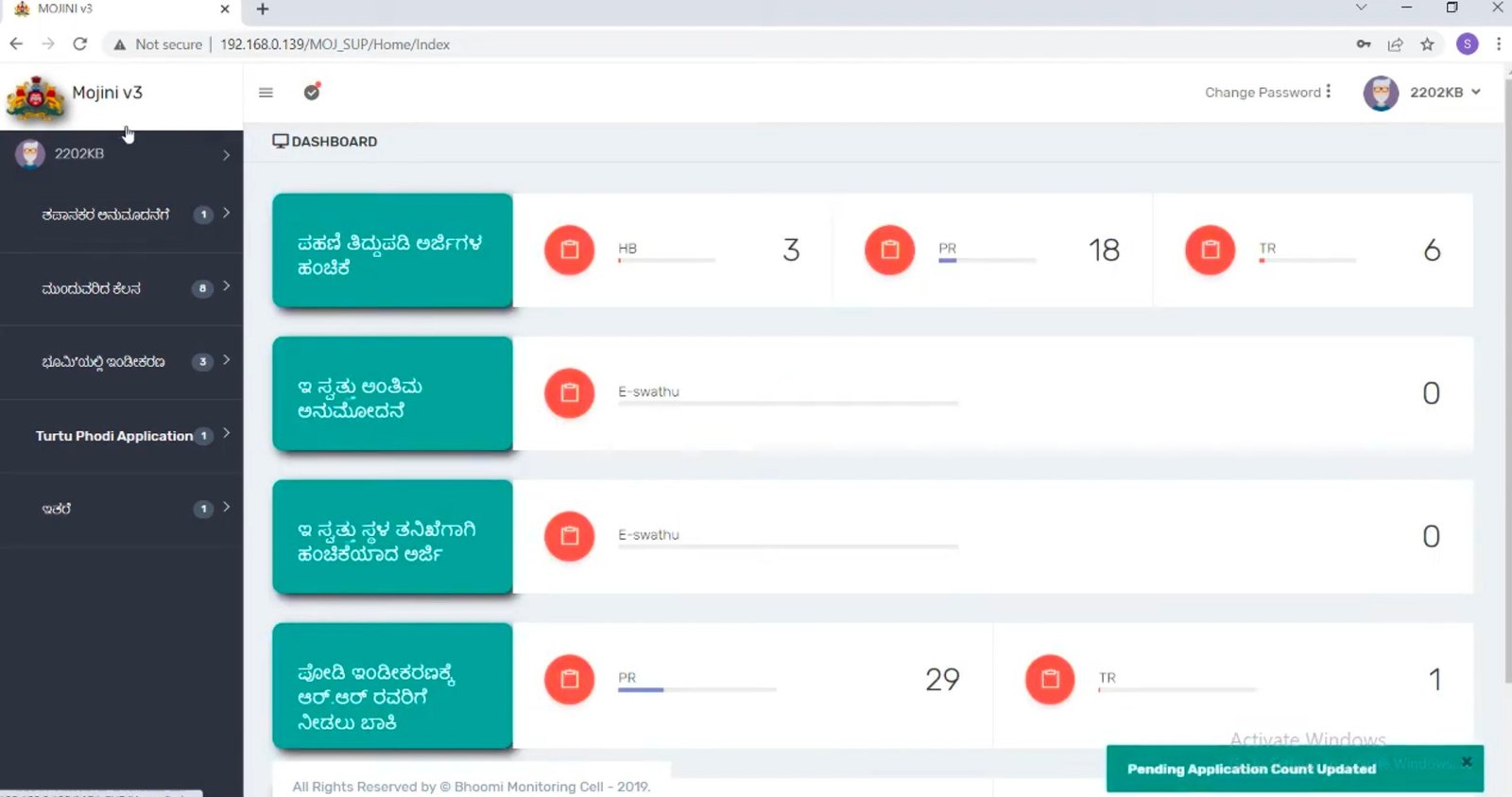This screenshot has width=1512, height=797.
Task: Click the bottom row TR clipboard icon
Action: pos(1049,679)
